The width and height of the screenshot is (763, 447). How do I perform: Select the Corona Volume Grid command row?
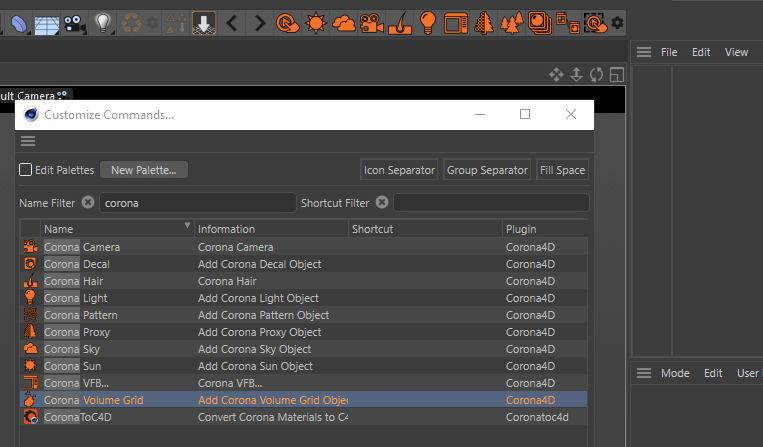click(303, 400)
